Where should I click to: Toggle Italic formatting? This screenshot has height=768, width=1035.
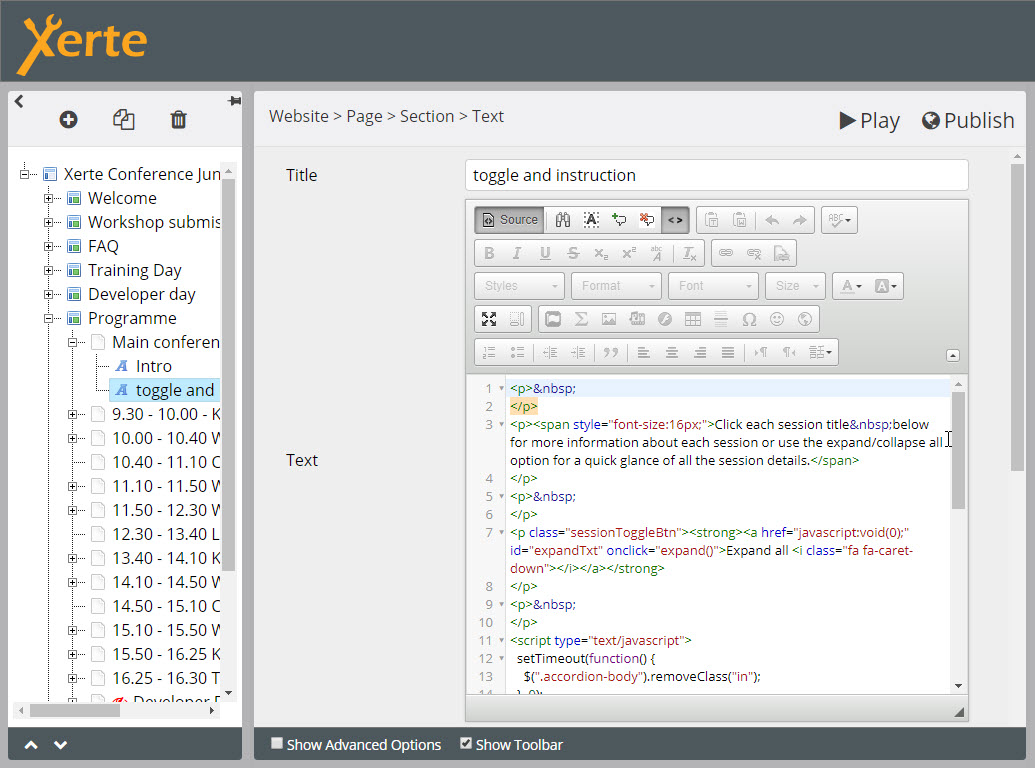point(517,253)
